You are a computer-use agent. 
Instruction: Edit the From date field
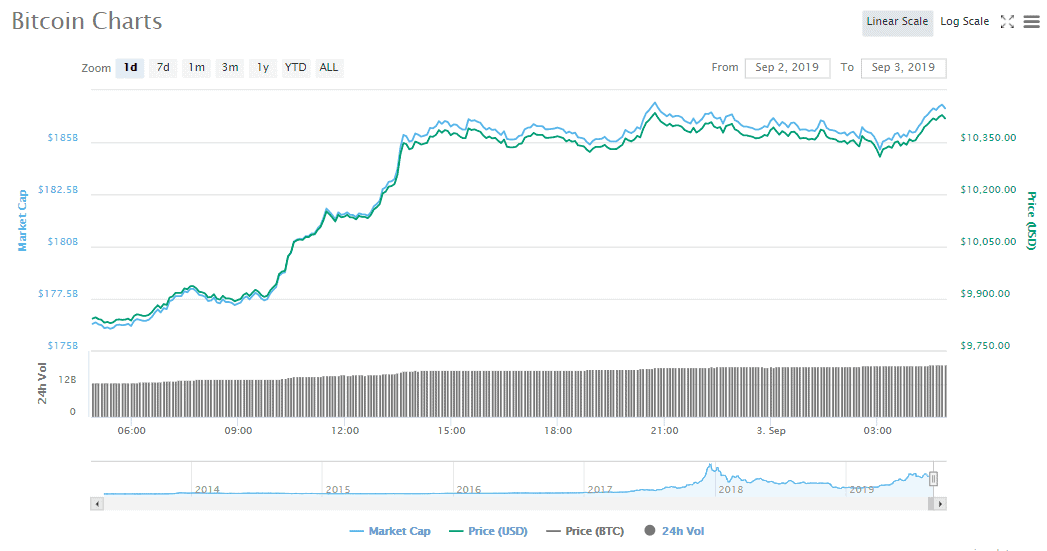pyautogui.click(x=787, y=67)
